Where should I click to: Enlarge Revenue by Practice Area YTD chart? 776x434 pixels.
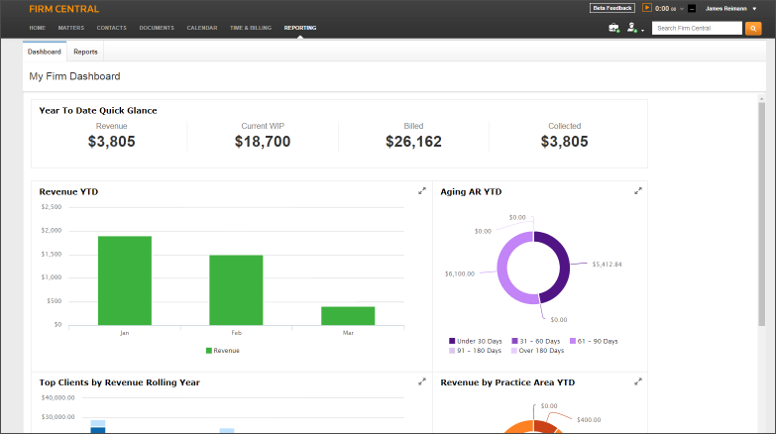pos(638,381)
